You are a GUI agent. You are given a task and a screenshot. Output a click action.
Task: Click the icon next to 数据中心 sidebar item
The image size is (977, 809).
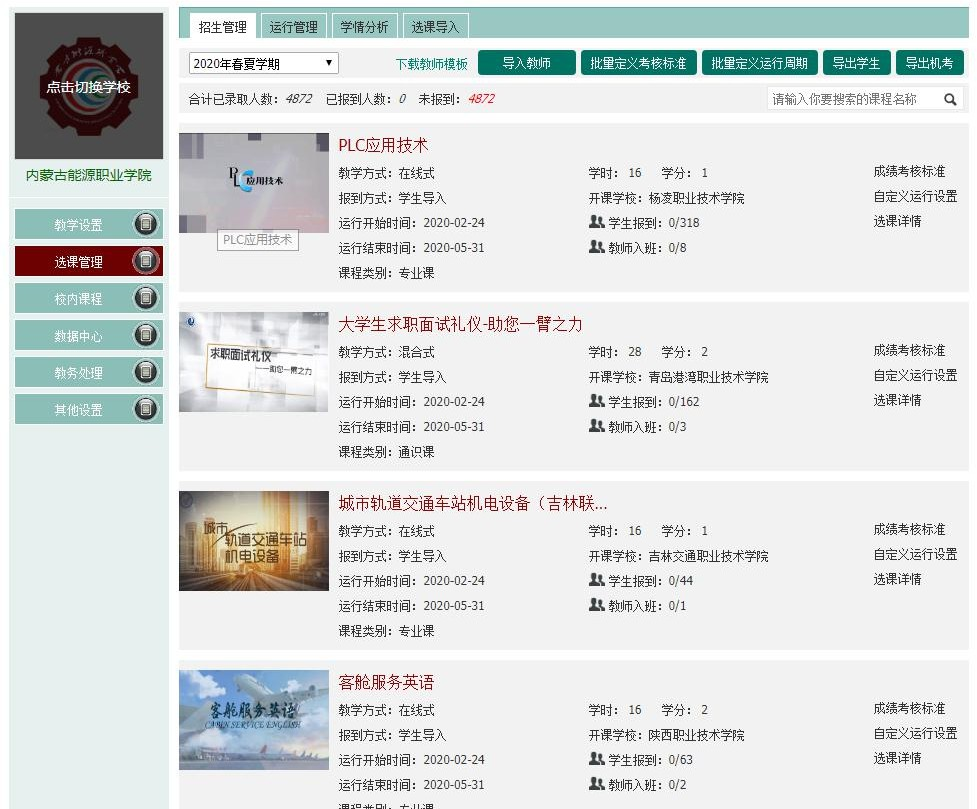[x=148, y=335]
